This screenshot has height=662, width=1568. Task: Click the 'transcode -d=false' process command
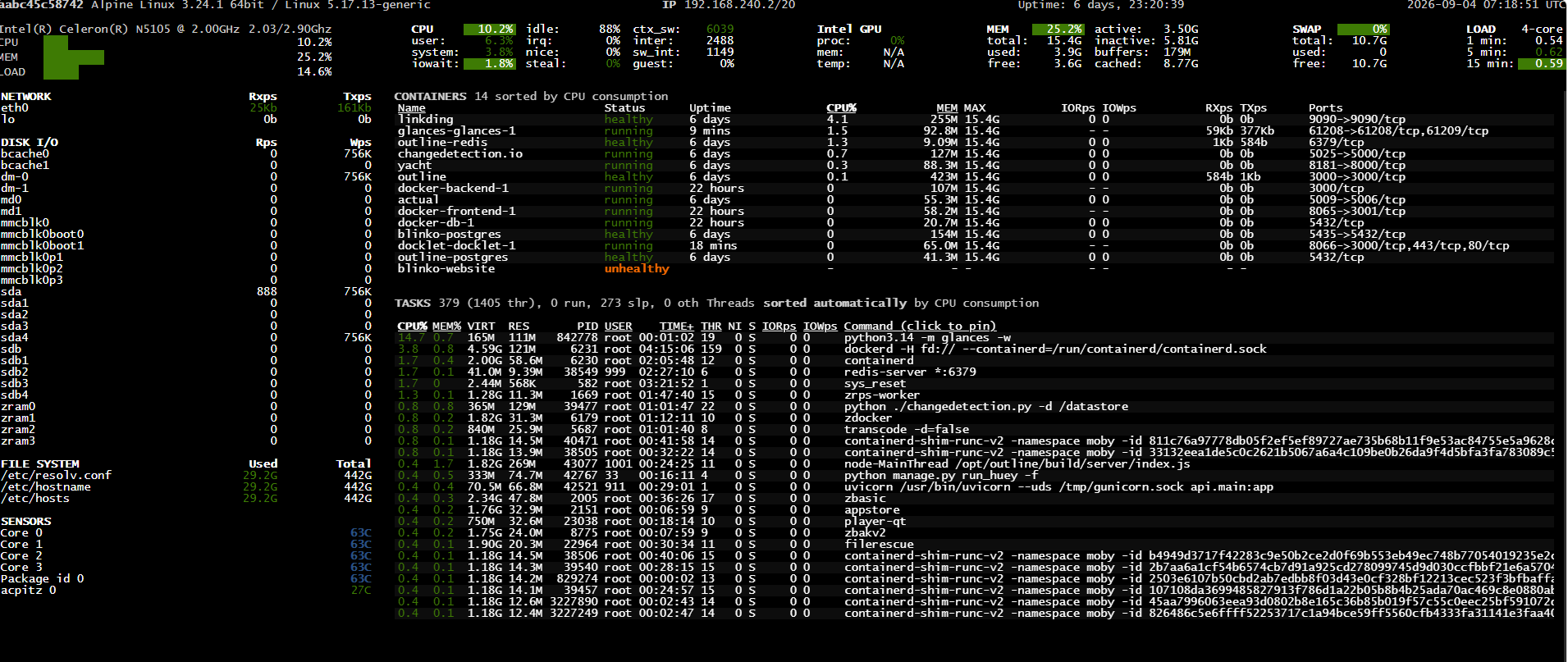pos(907,429)
